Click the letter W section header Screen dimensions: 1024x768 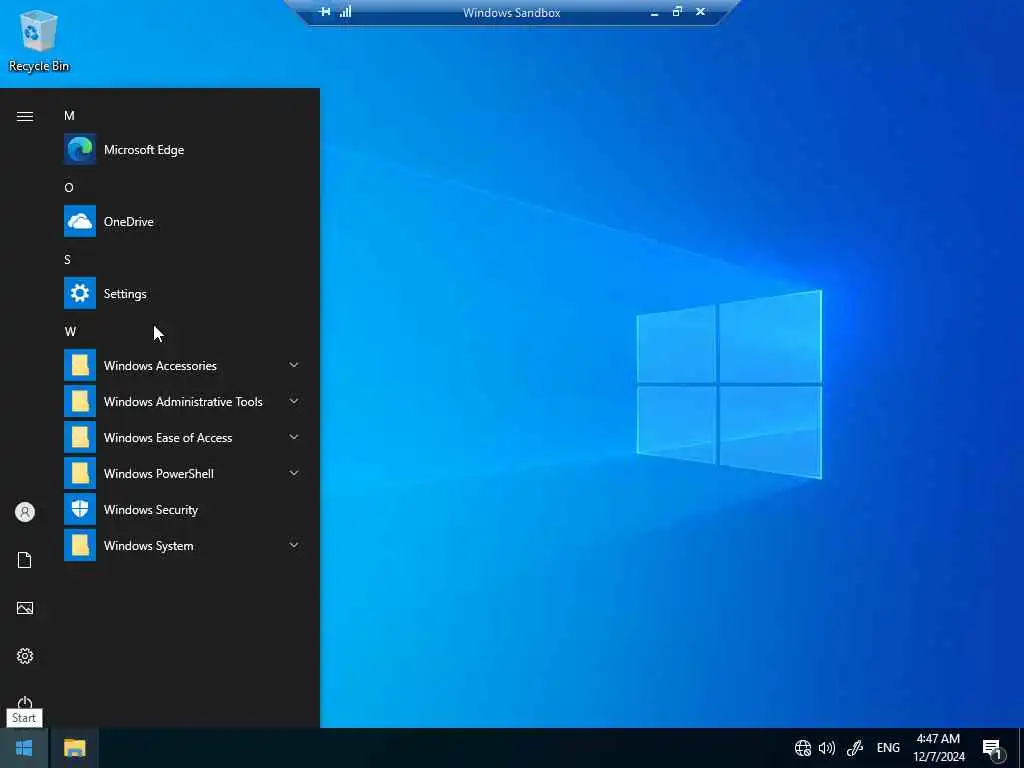(71, 331)
